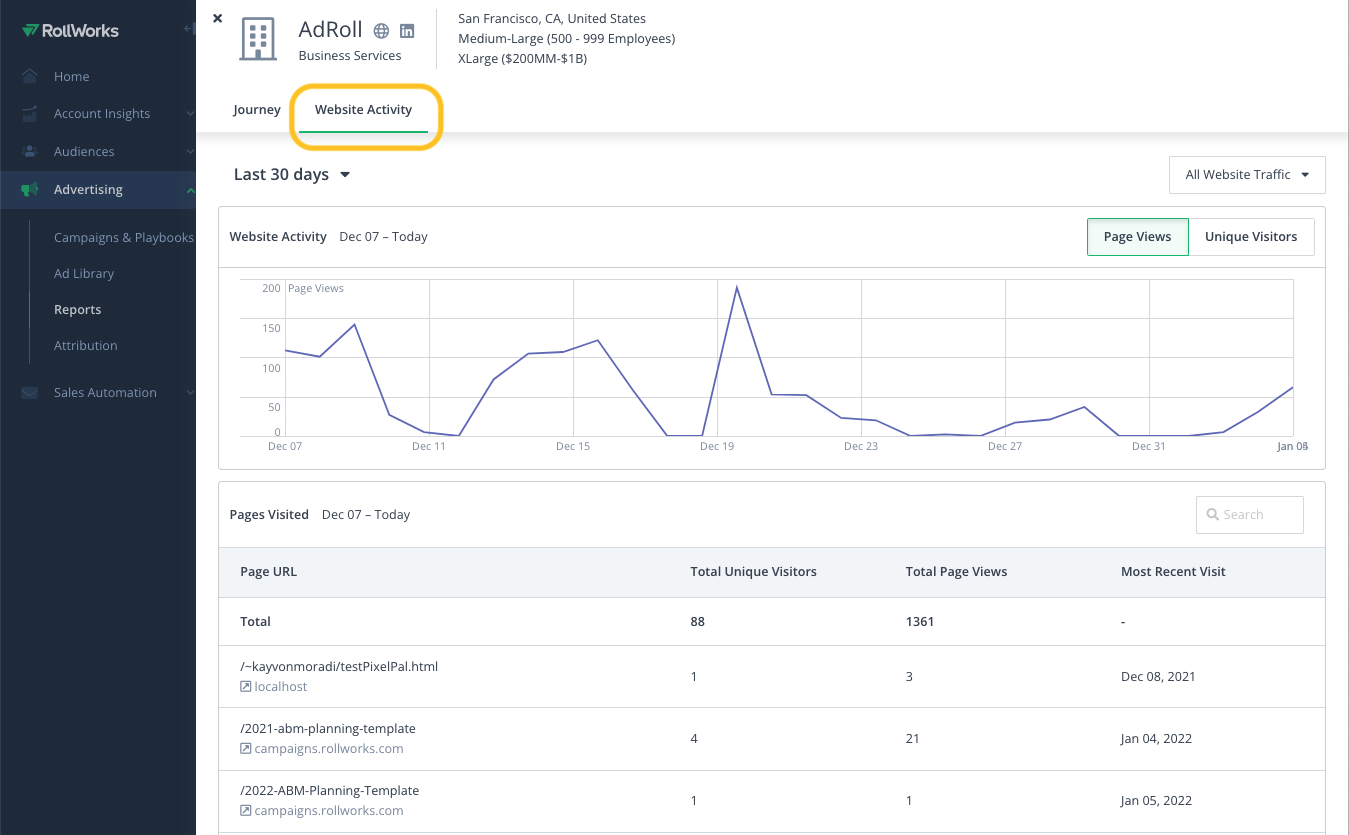Open localhost link
The height and width of the screenshot is (835, 1349).
tap(281, 687)
